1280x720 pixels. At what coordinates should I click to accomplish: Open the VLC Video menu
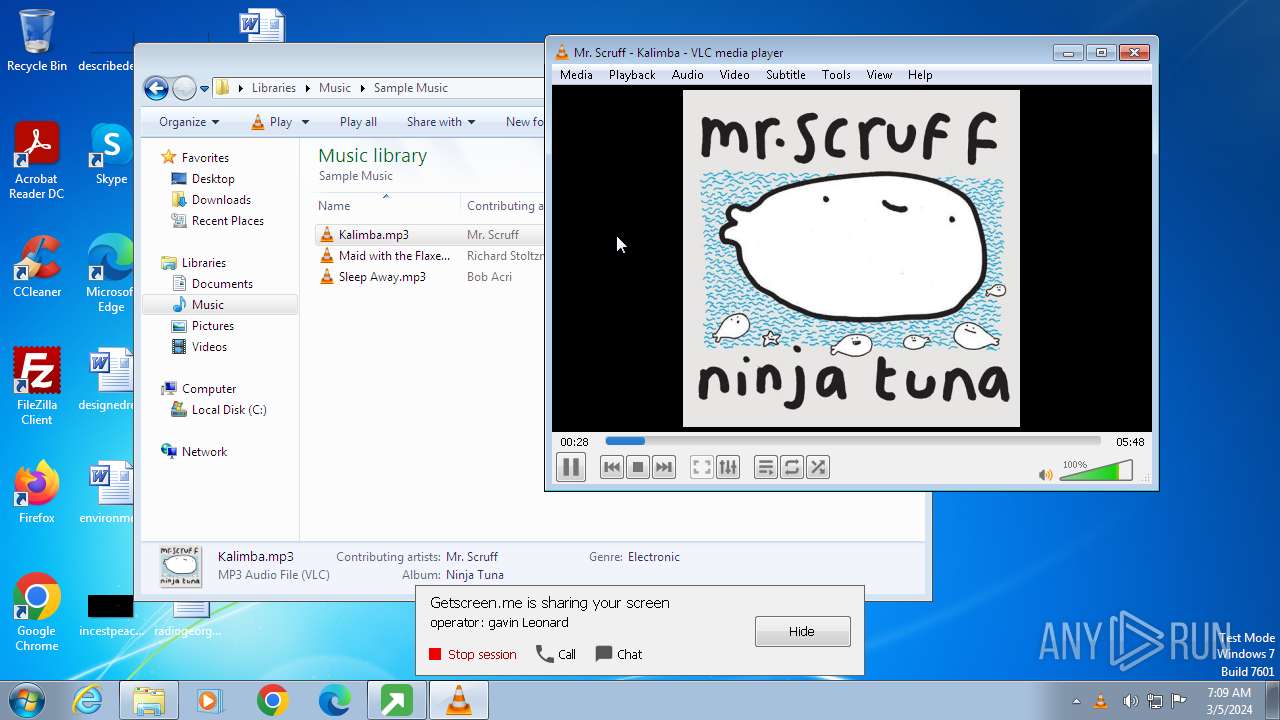(x=734, y=75)
